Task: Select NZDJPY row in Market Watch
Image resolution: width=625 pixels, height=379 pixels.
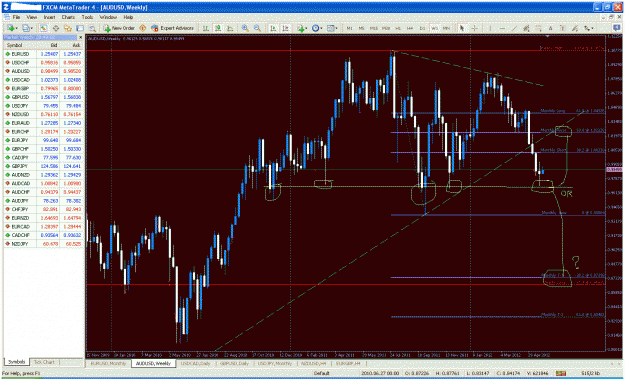Action: pyautogui.click(x=43, y=244)
